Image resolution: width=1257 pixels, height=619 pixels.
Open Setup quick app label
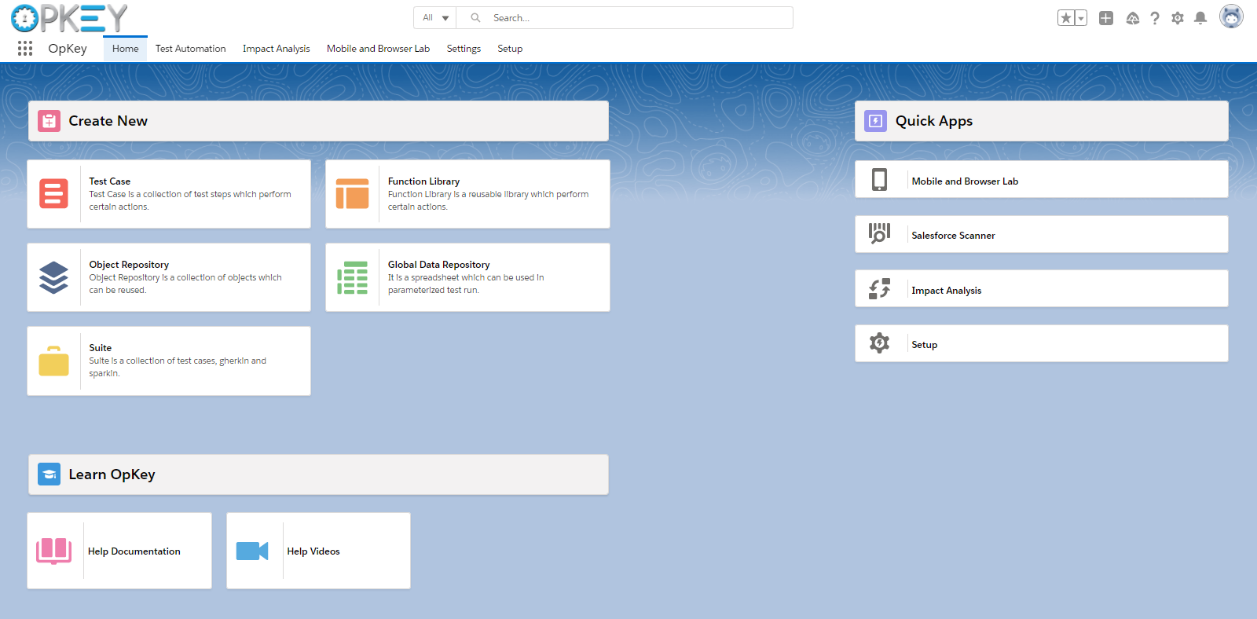[x=925, y=344]
